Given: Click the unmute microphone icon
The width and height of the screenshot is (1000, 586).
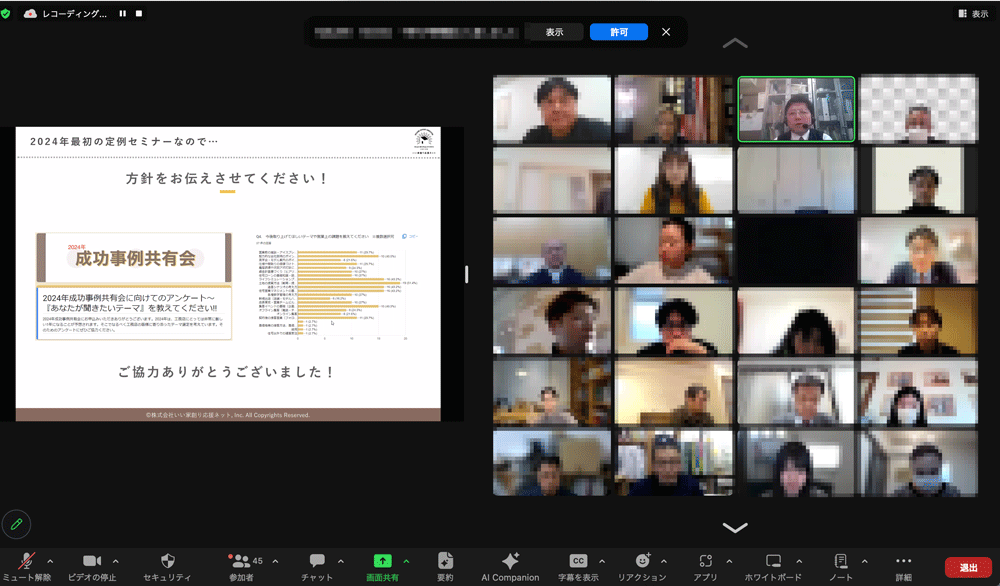Looking at the screenshot, I should 29,561.
